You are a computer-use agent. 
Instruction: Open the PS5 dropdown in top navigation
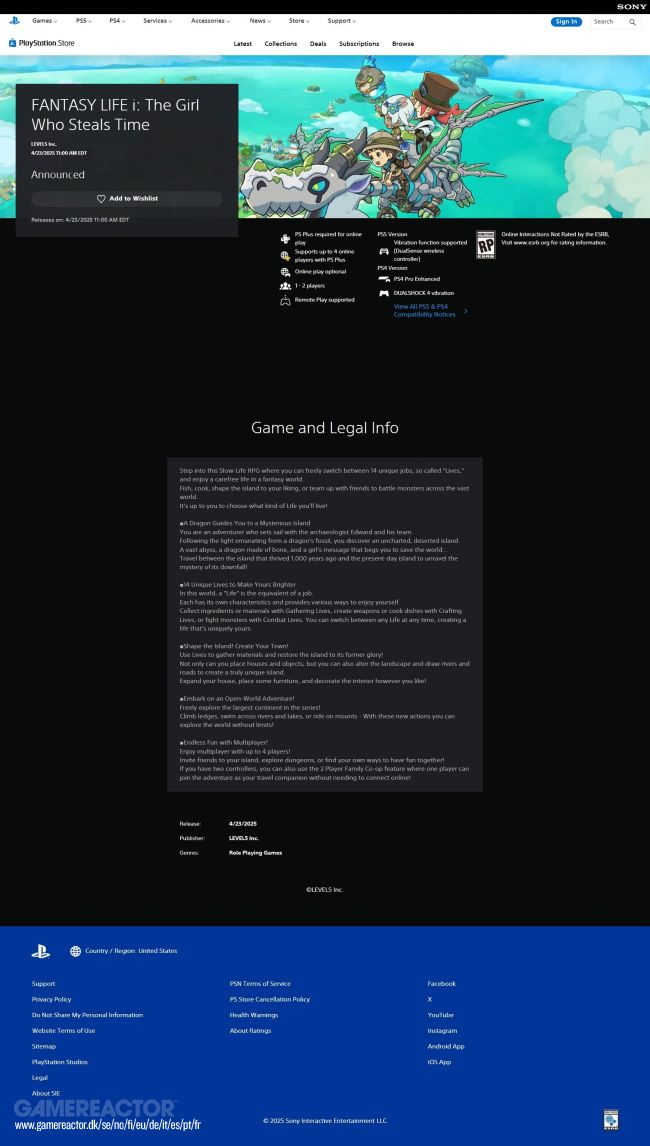(x=83, y=21)
